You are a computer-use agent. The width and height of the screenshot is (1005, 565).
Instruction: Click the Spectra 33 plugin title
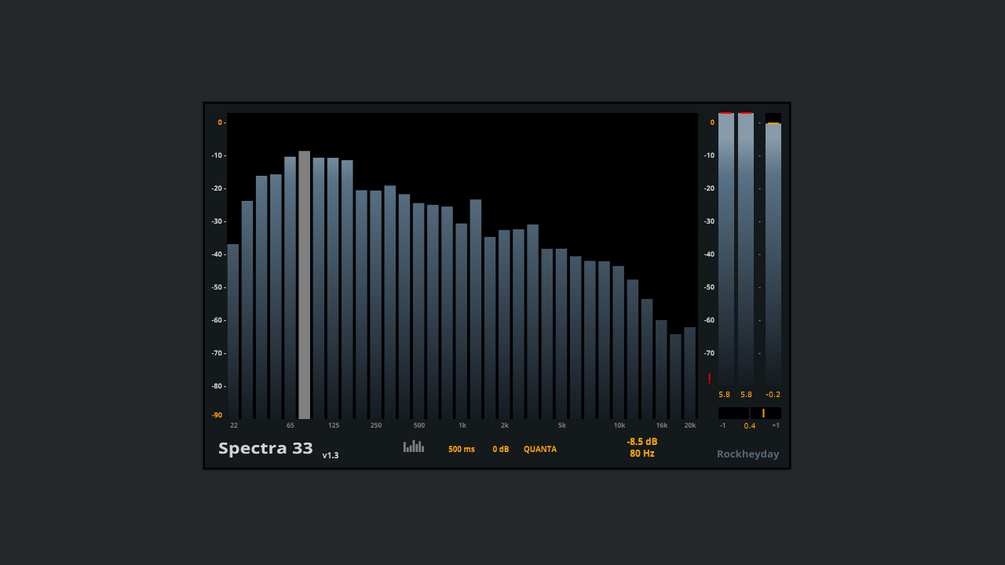click(265, 448)
